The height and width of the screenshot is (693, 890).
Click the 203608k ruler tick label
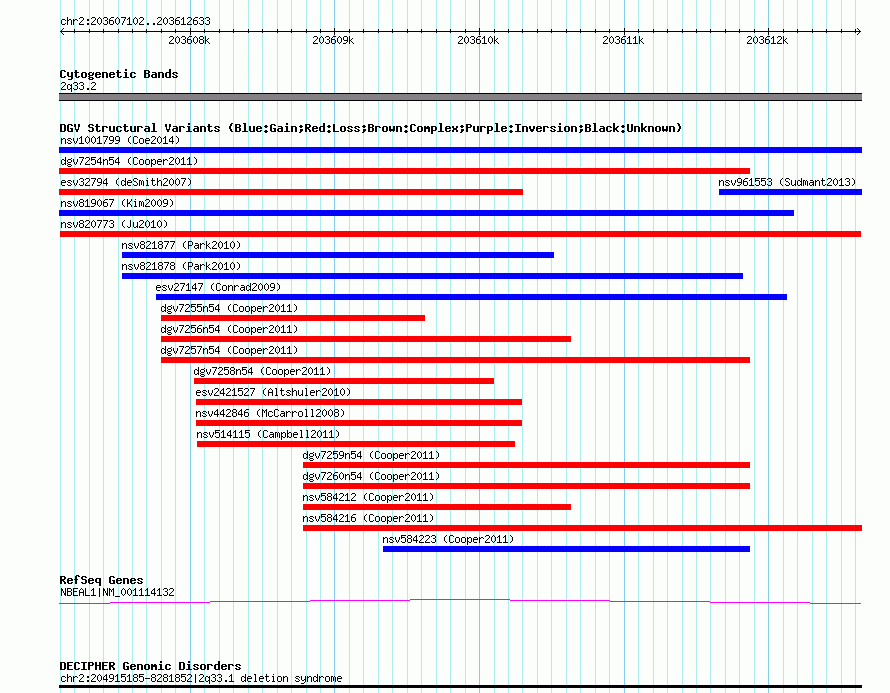189,40
